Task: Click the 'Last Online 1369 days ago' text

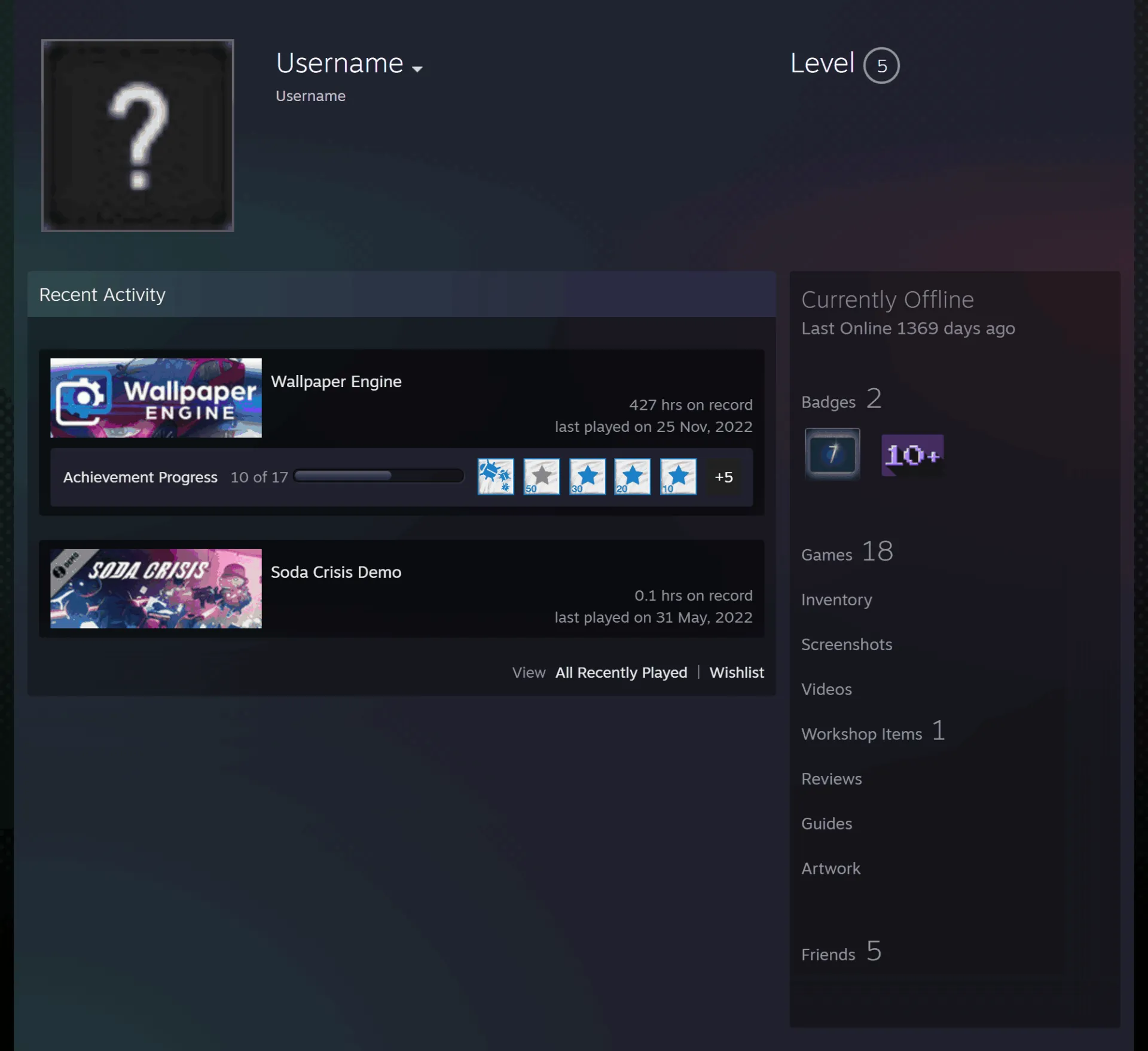Action: click(x=908, y=328)
